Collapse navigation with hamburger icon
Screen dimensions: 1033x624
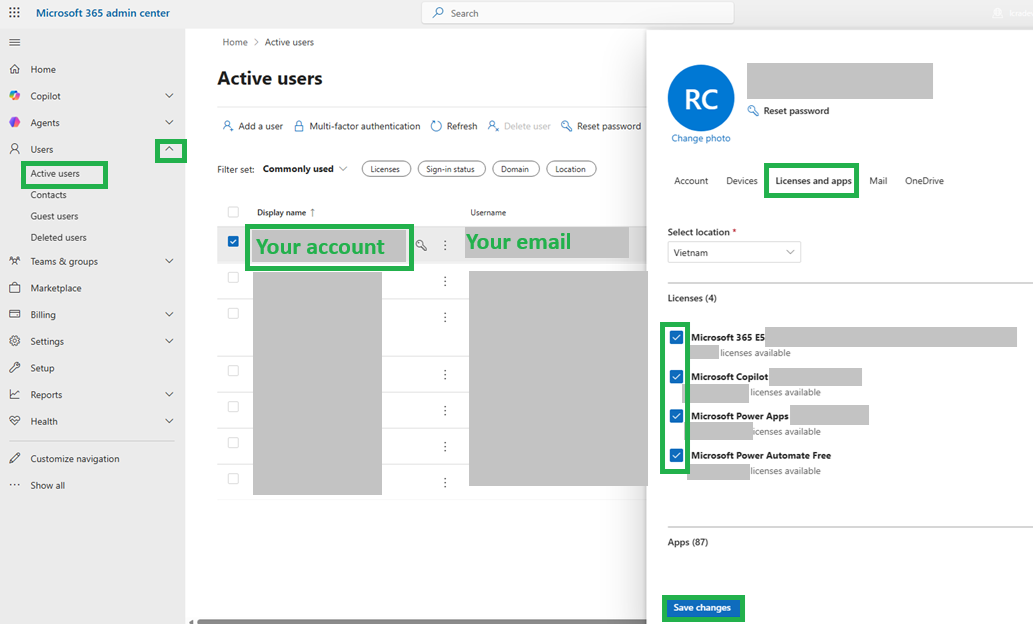14,42
